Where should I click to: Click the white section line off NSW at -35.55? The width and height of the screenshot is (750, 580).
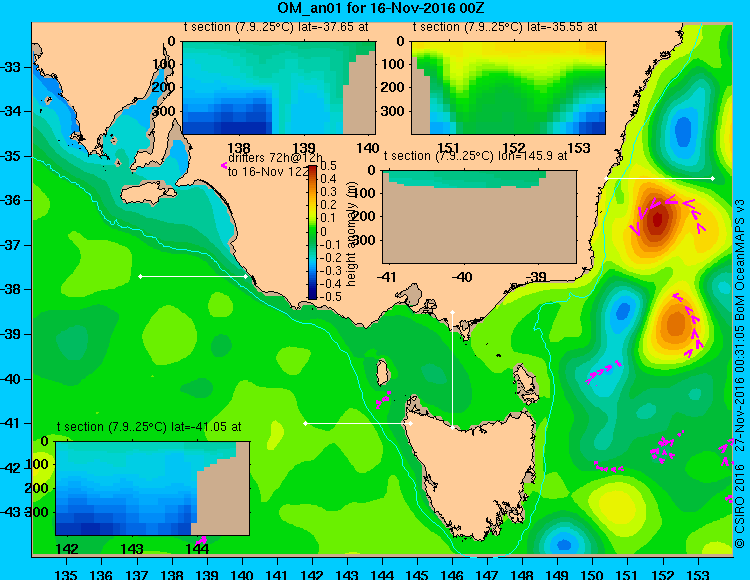(659, 178)
